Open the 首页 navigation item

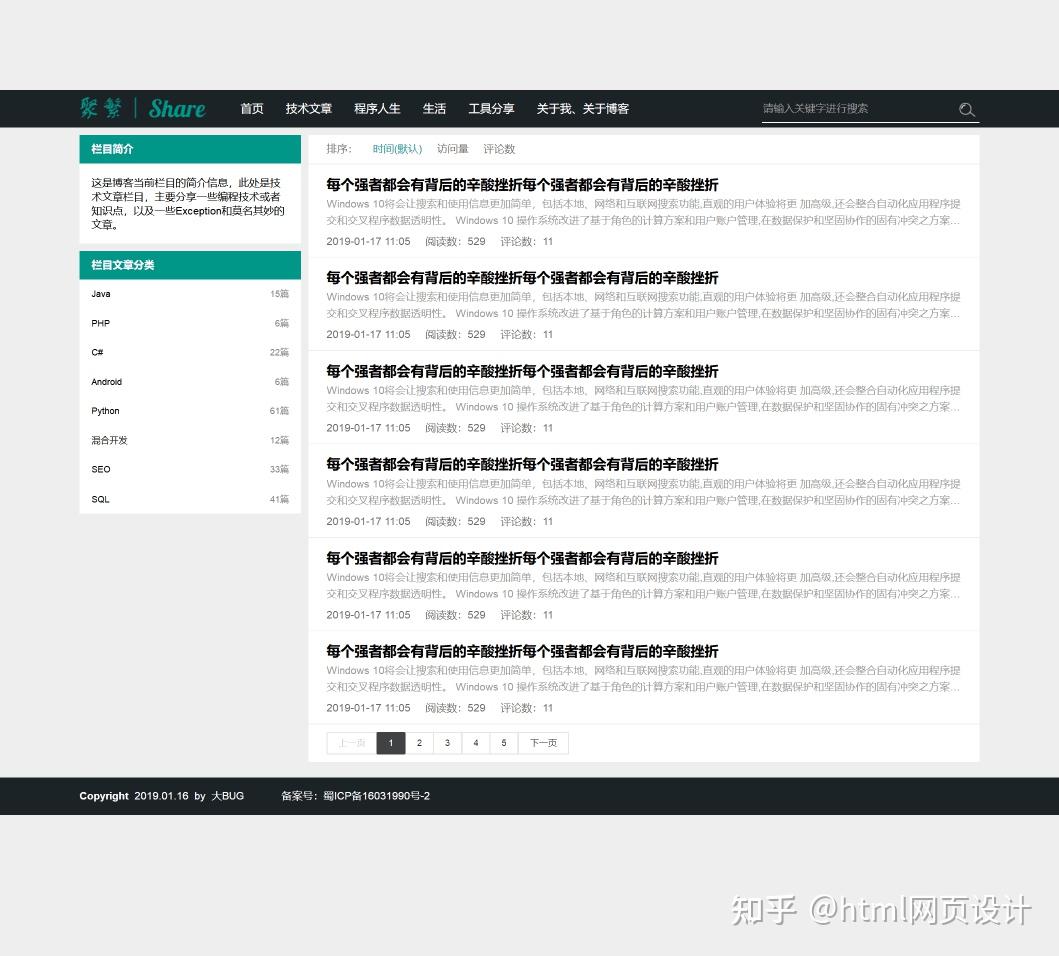click(251, 109)
